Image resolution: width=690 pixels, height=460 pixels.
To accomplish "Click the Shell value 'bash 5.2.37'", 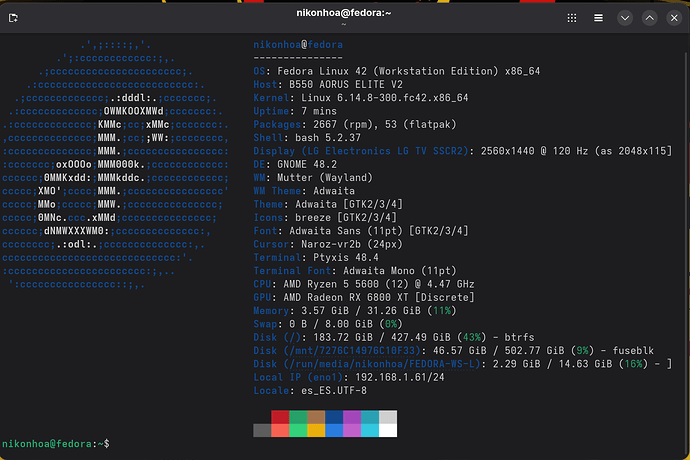I will [328, 138].
